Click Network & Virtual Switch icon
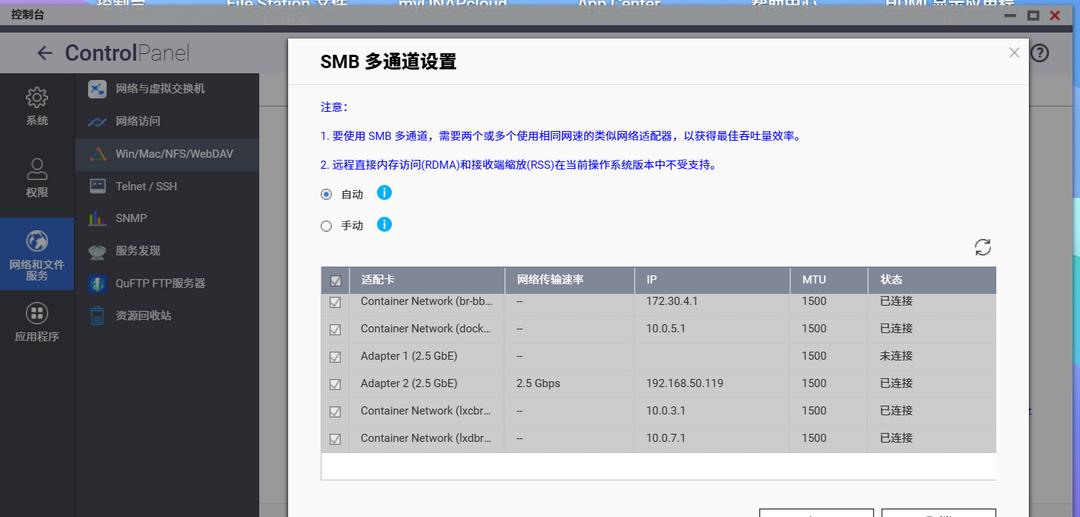The width and height of the screenshot is (1080, 517). [97, 89]
